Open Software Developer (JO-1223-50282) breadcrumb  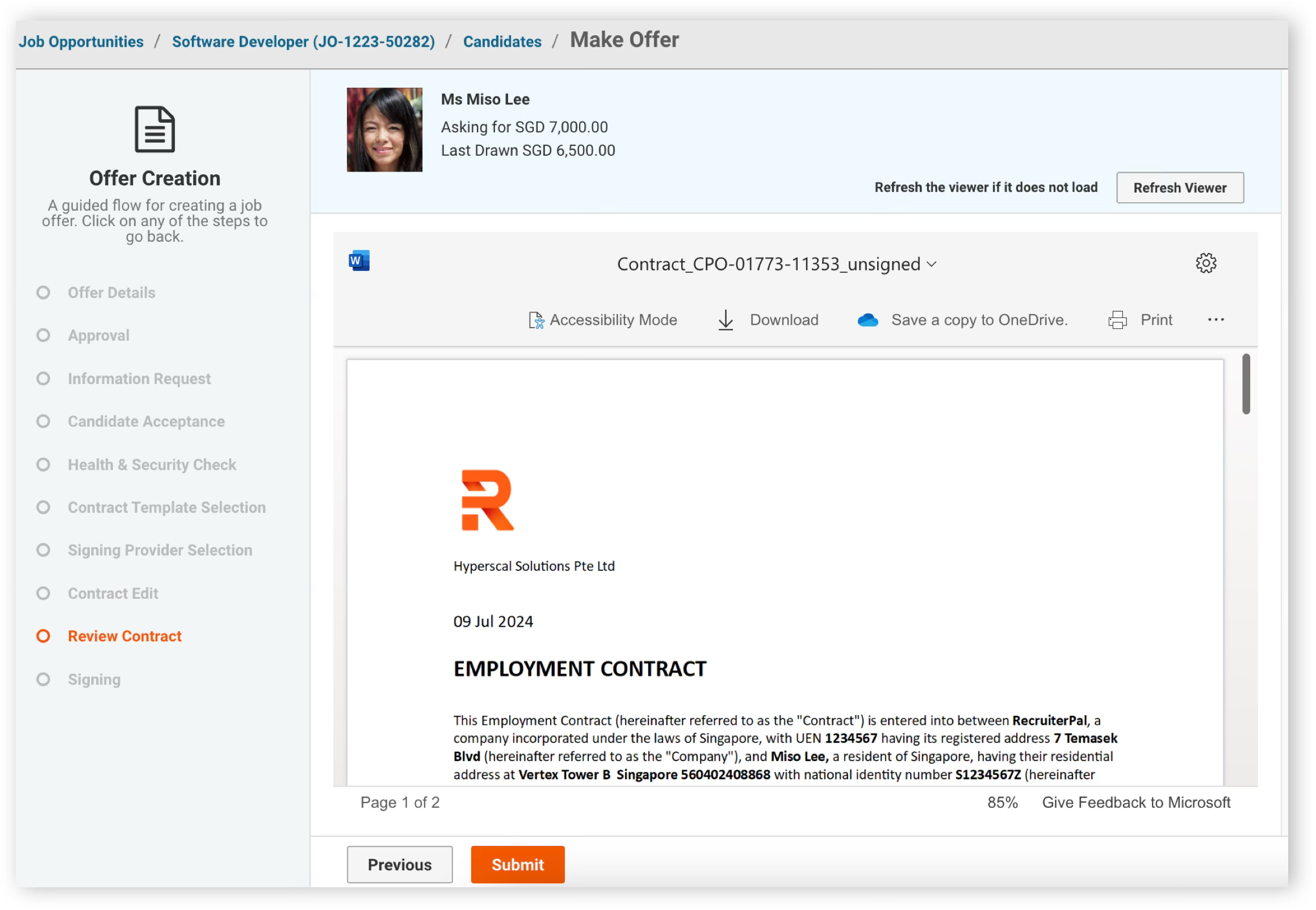click(303, 41)
